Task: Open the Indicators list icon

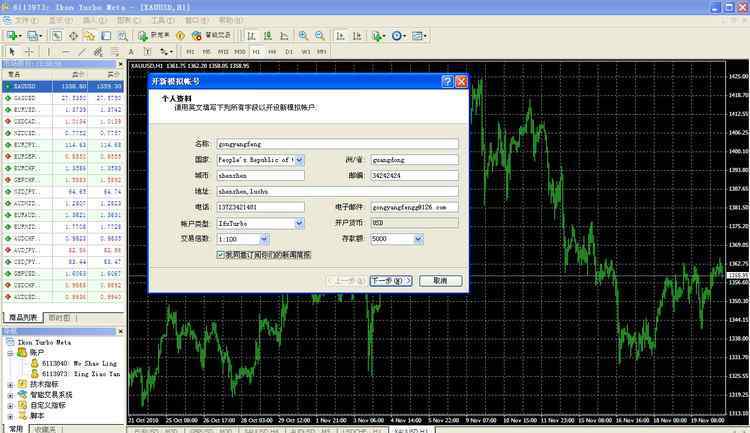Action: pyautogui.click(x=378, y=36)
